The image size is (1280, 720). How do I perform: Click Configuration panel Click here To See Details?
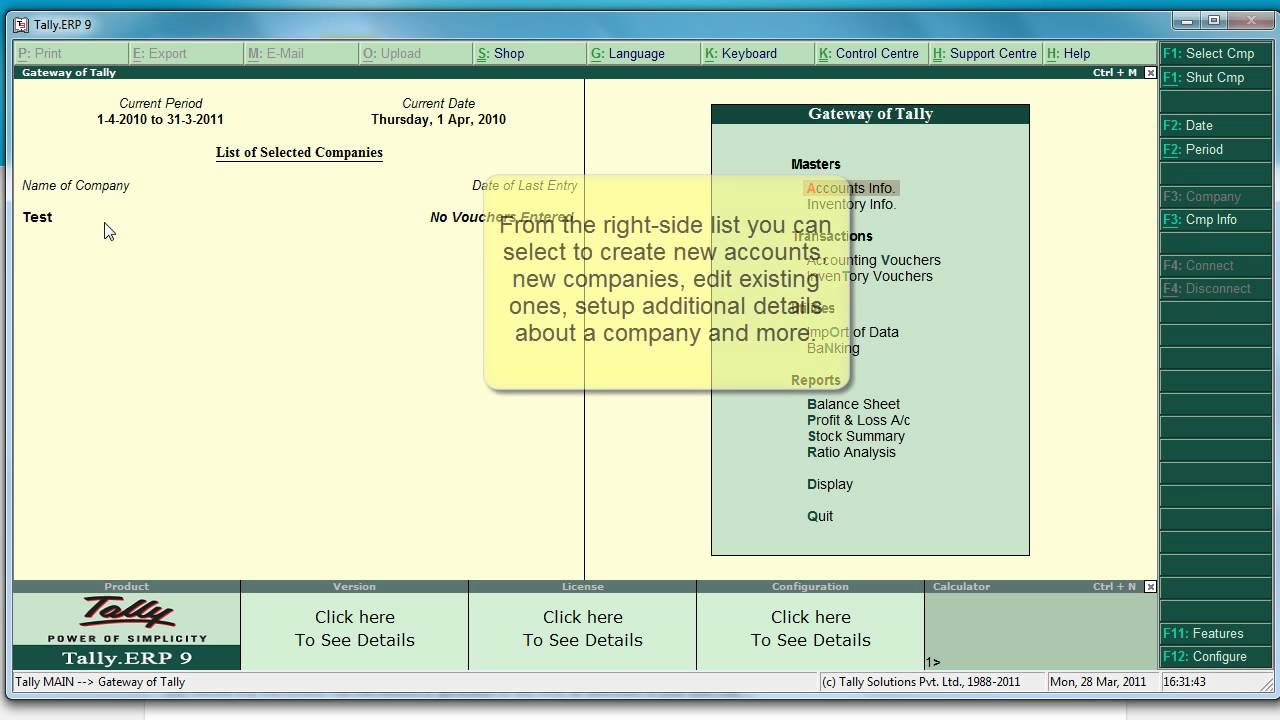click(811, 629)
